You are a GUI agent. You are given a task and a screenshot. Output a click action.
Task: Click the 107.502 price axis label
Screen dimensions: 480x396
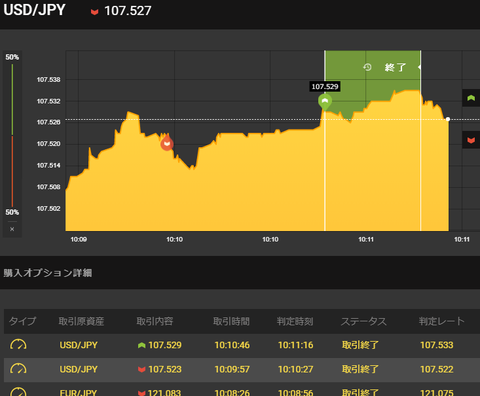pos(49,209)
